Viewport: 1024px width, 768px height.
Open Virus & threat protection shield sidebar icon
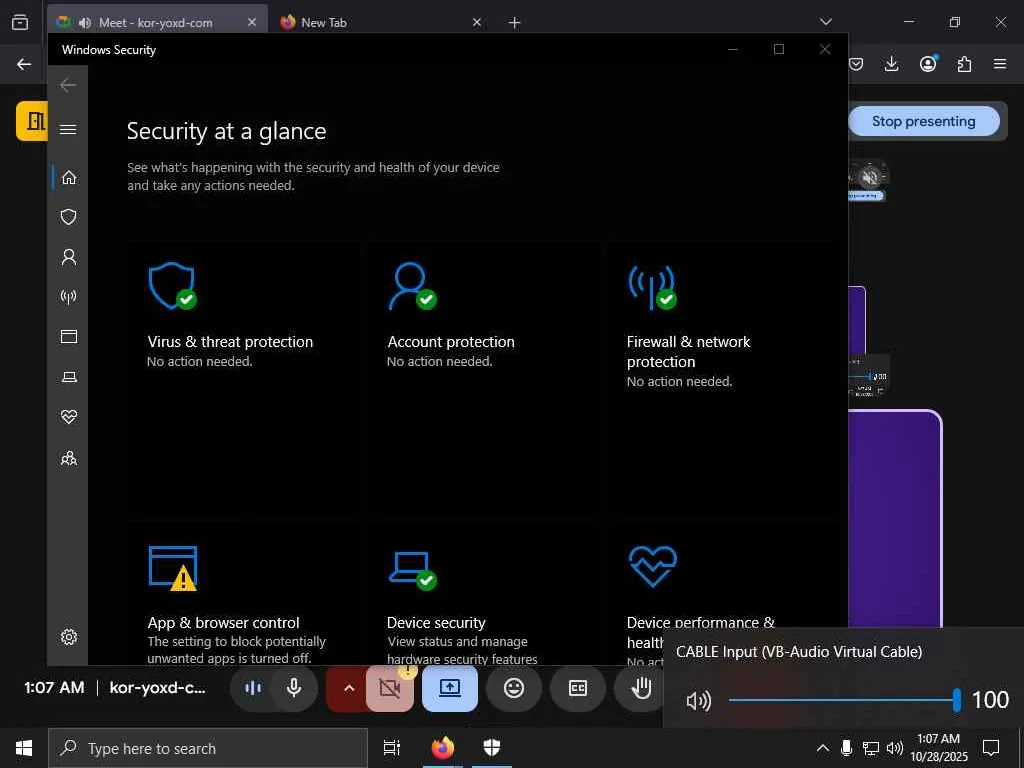click(x=69, y=217)
